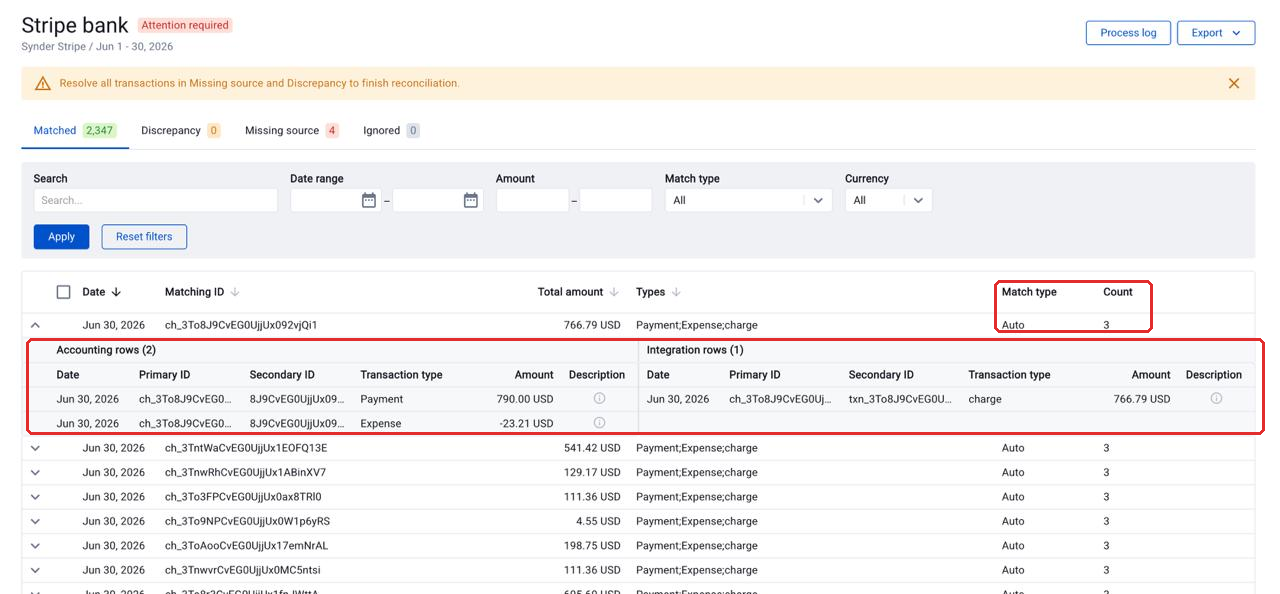Select Matching ID ch_3ToAooCvEG0UjjUx17emNrAL

pyautogui.click(x=246, y=546)
